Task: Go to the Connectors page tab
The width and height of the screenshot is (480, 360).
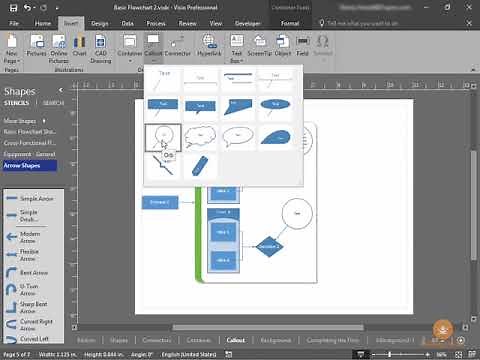Action: pos(157,340)
